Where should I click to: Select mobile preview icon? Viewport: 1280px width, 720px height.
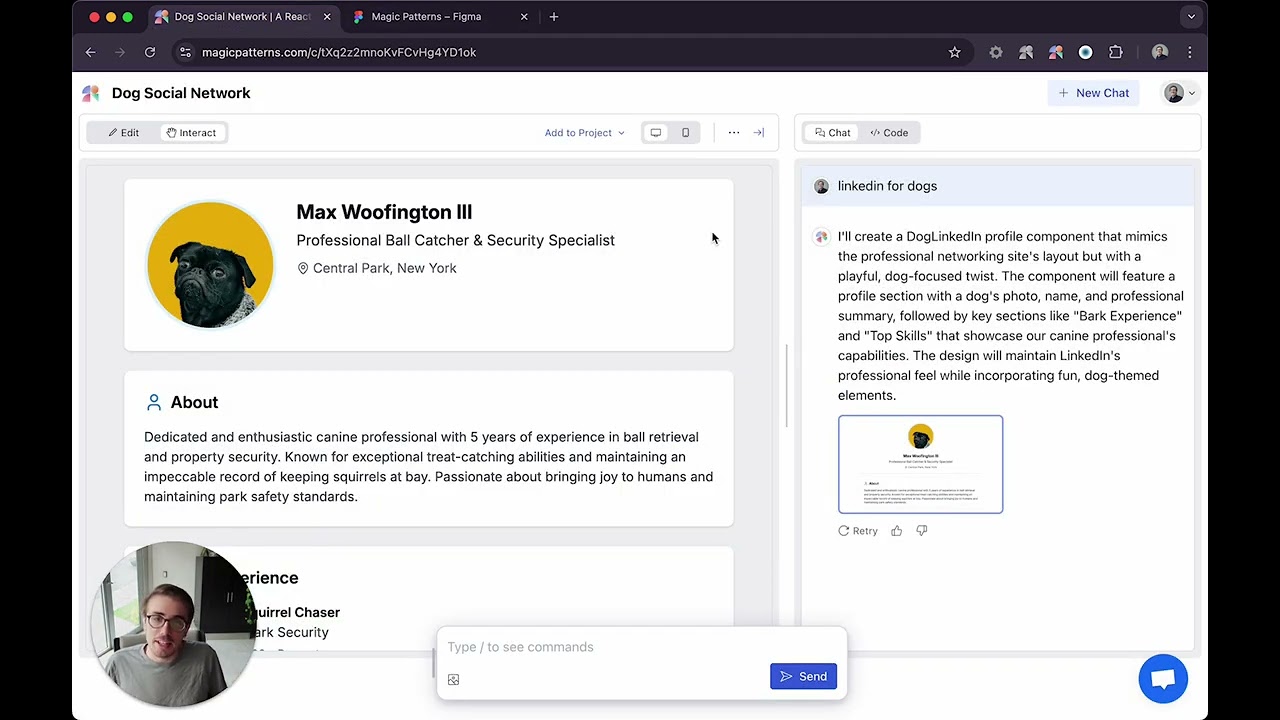[x=685, y=132]
